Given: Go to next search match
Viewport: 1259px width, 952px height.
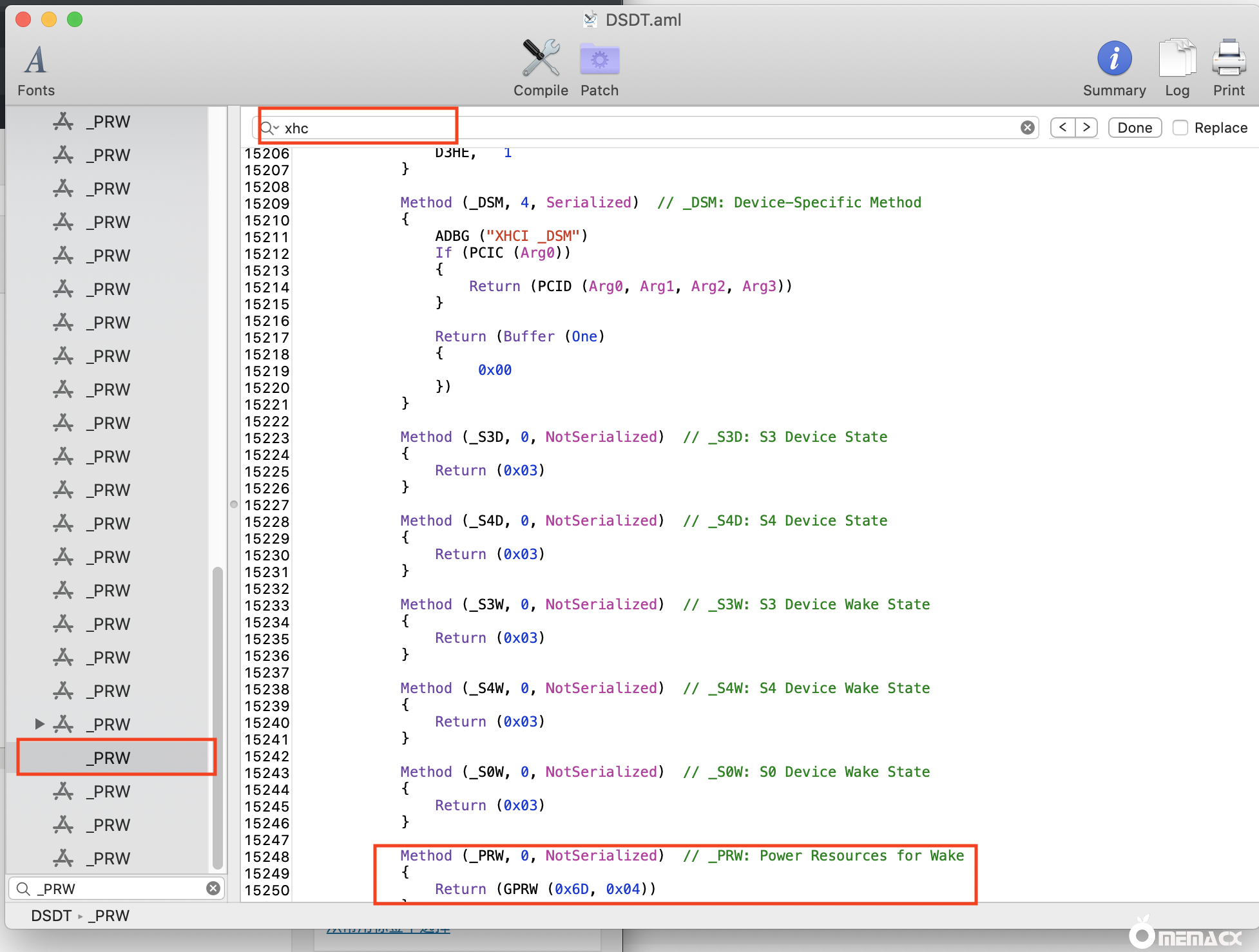Looking at the screenshot, I should click(x=1086, y=128).
